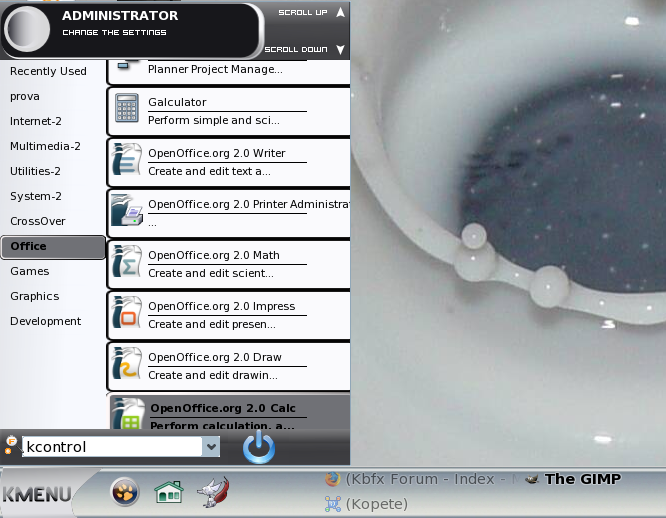Click the OpenOffice.org Impress icon
This screenshot has height=518, width=666.
126,312
